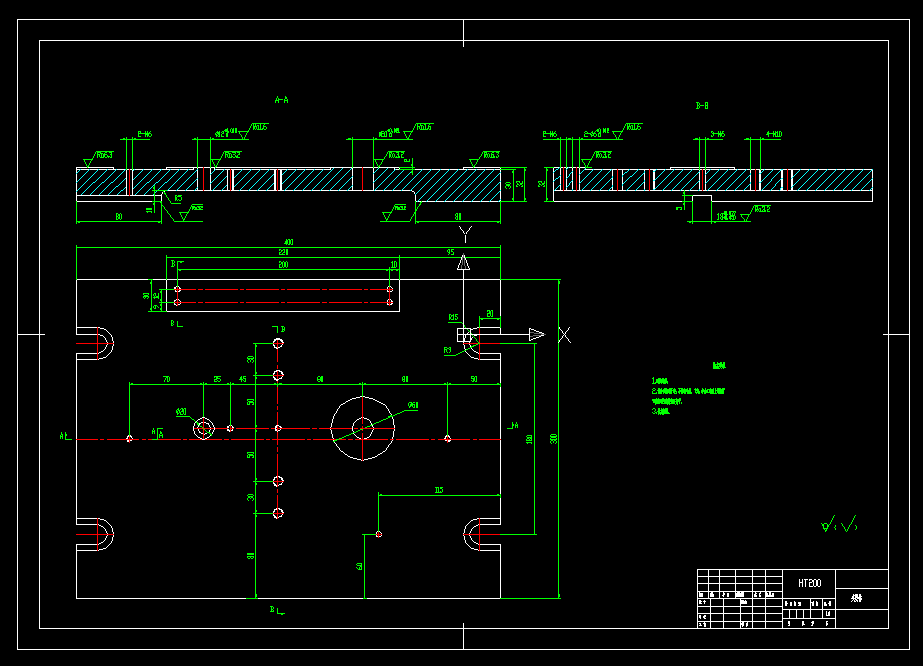This screenshot has height=666, width=923.
Task: Select the 3-M6 thread callout
Action: [x=718, y=134]
